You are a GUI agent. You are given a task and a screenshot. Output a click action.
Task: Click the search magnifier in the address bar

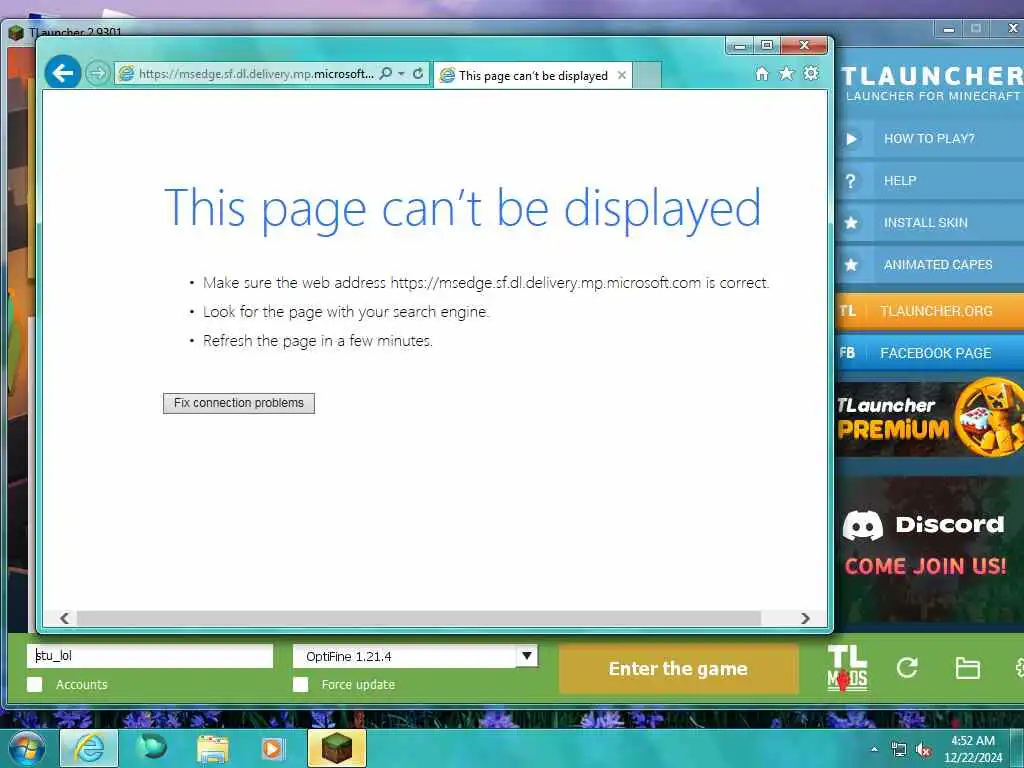coord(386,74)
